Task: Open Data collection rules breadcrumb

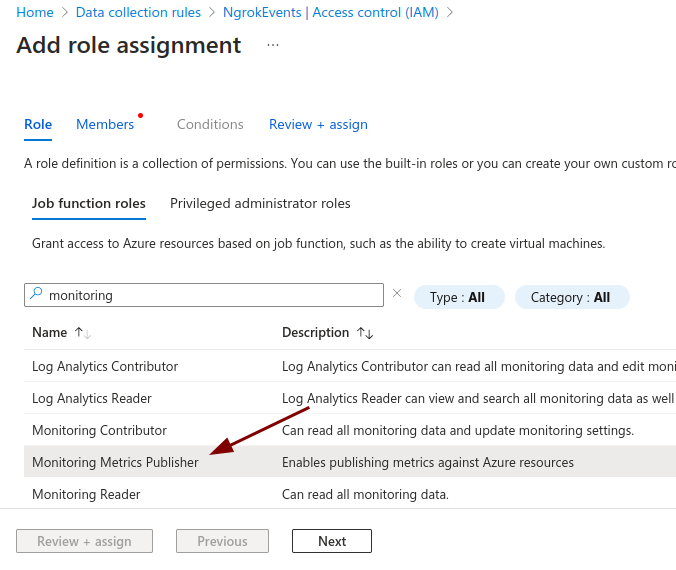Action: coord(138,12)
